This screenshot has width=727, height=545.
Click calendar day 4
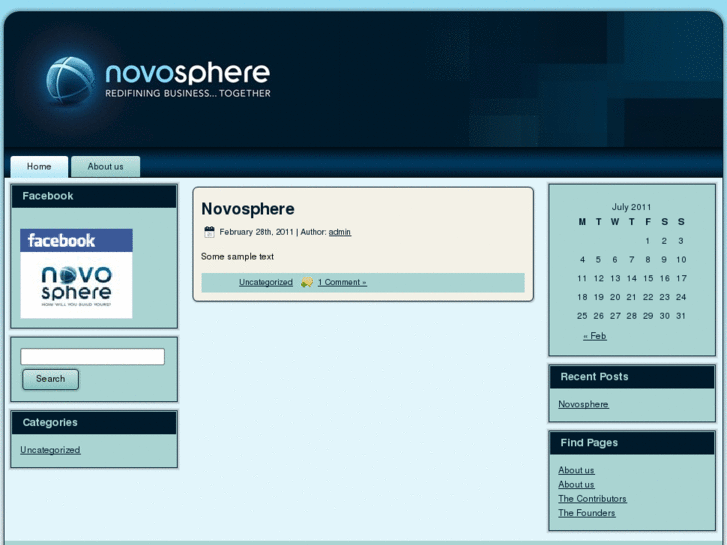click(x=582, y=260)
